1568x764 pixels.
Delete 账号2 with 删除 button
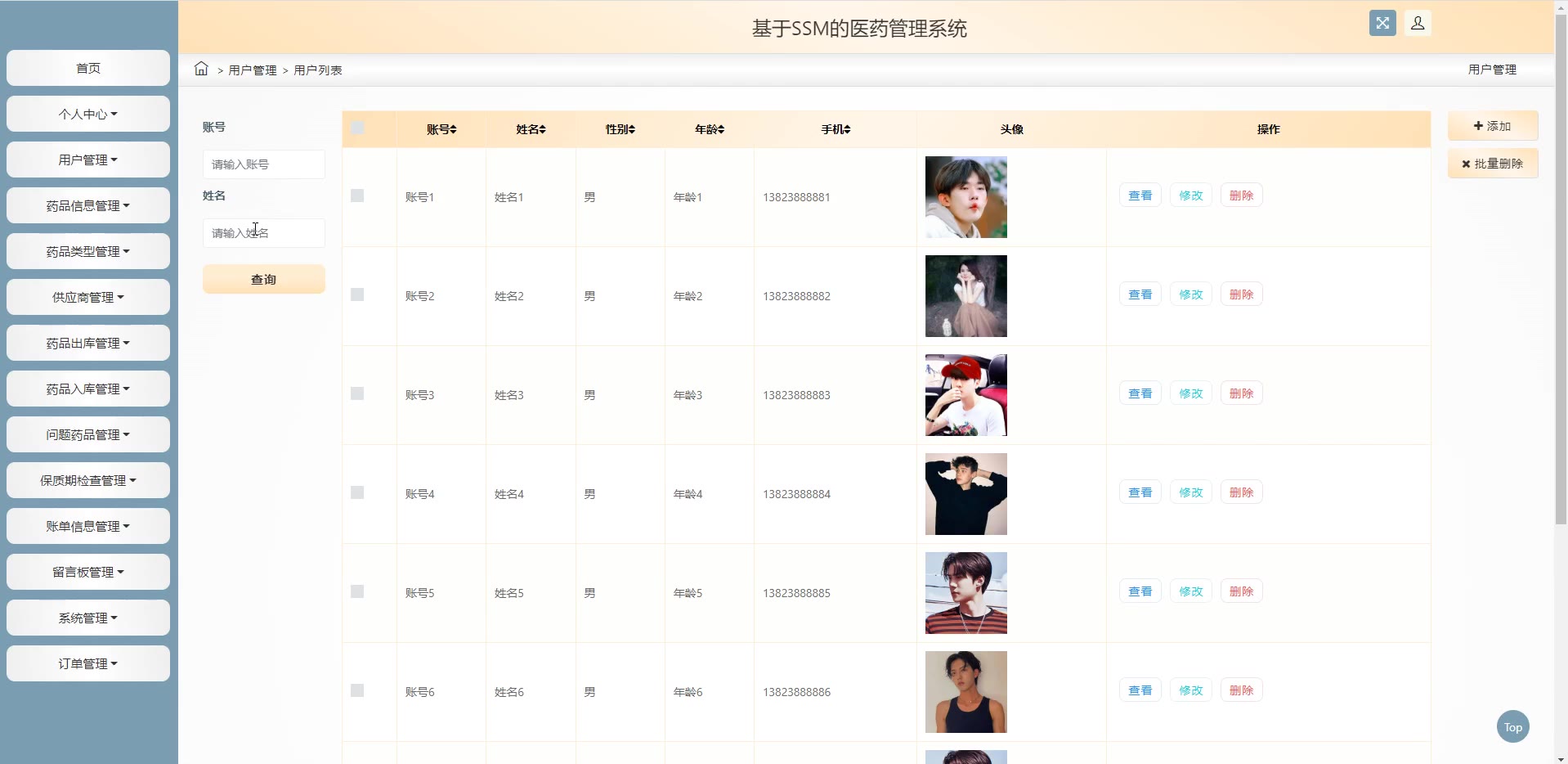tap(1242, 294)
